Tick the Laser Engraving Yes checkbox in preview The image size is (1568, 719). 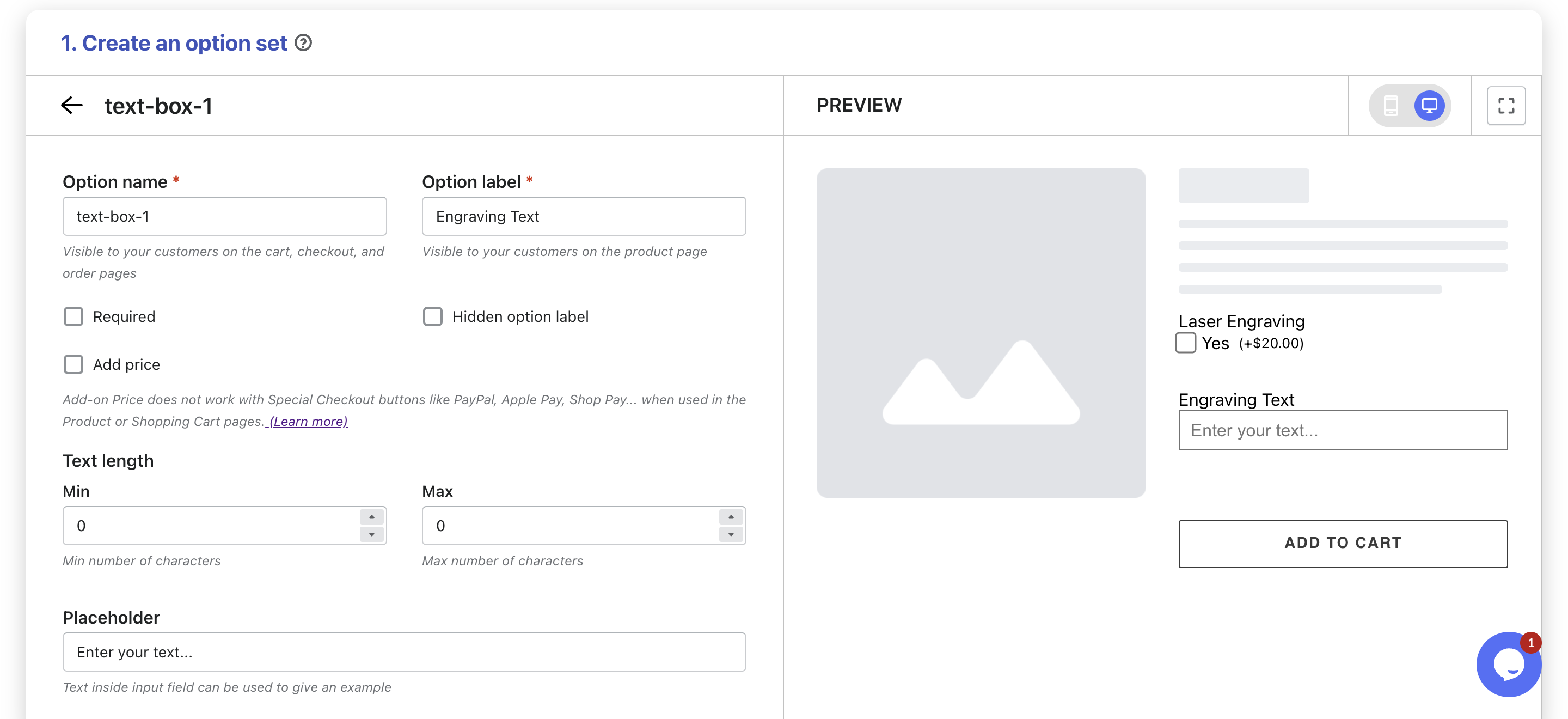click(x=1185, y=343)
